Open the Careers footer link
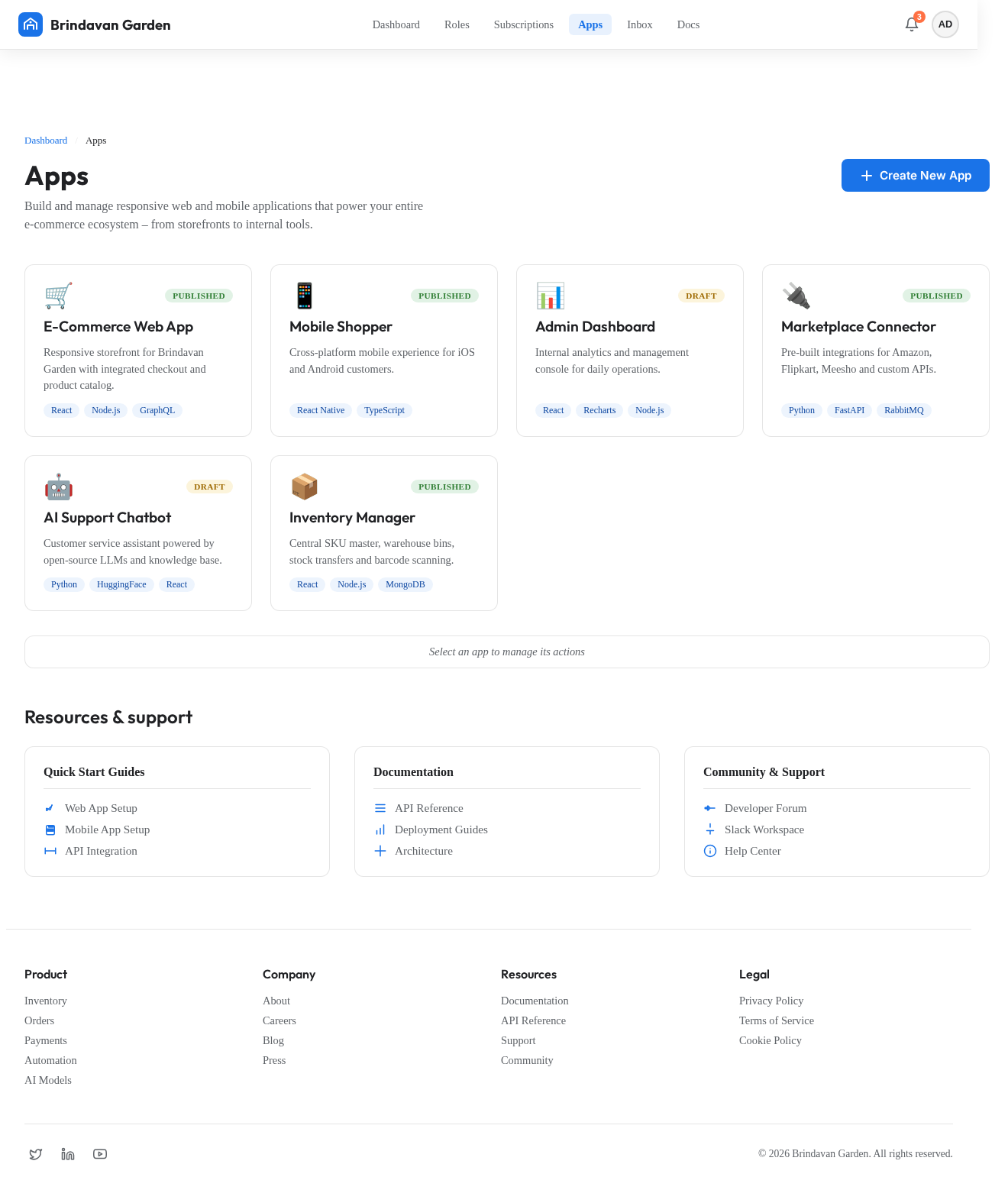This screenshot has height=1190, width=1008. pyautogui.click(x=279, y=1020)
